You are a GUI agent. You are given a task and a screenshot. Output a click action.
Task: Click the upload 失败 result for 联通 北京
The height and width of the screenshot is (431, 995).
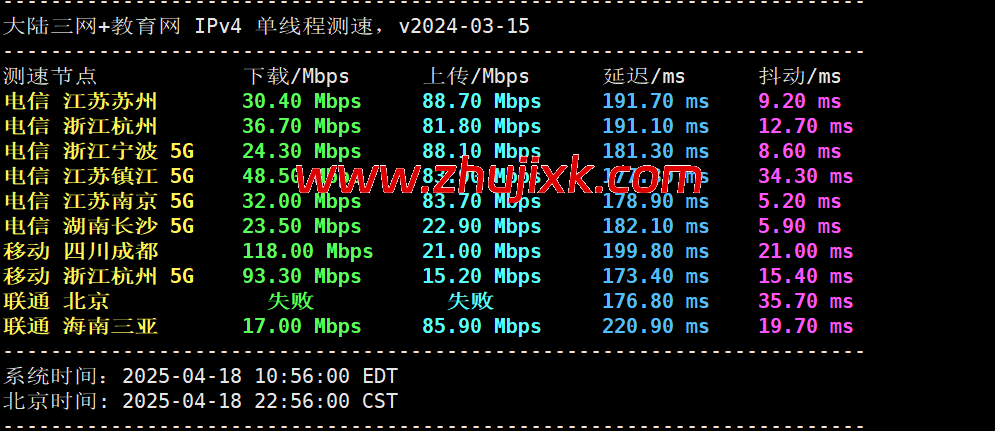pos(470,301)
